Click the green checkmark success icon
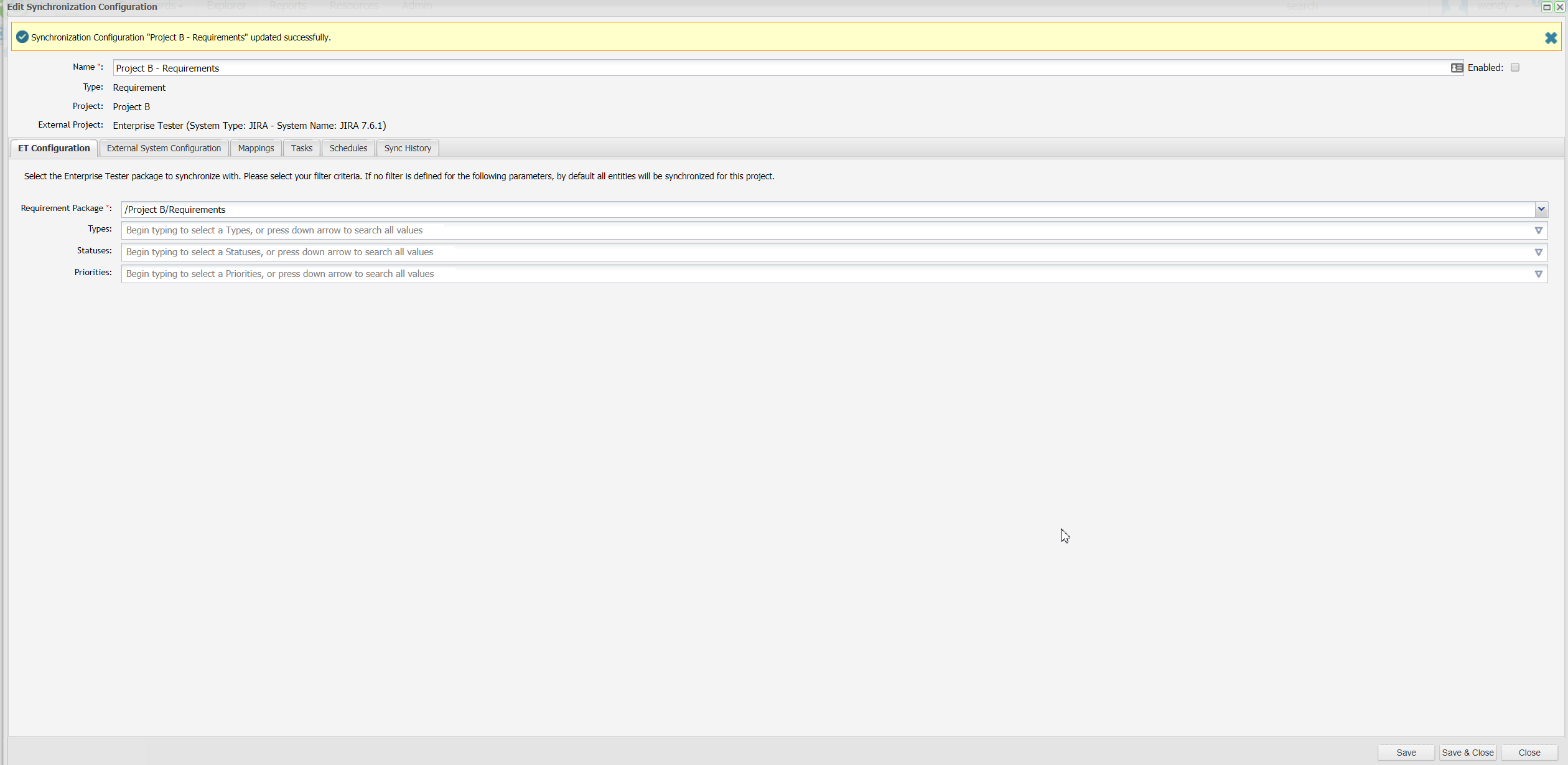1568x765 pixels. [x=22, y=37]
